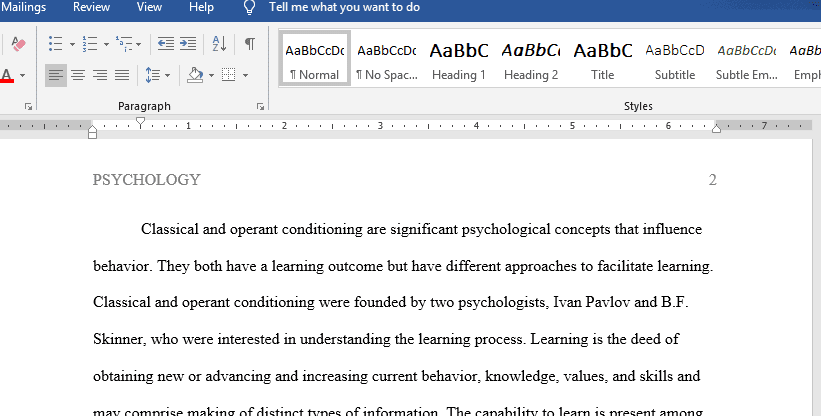This screenshot has width=821, height=416.
Task: Apply shading paint bucket
Action: (x=195, y=75)
